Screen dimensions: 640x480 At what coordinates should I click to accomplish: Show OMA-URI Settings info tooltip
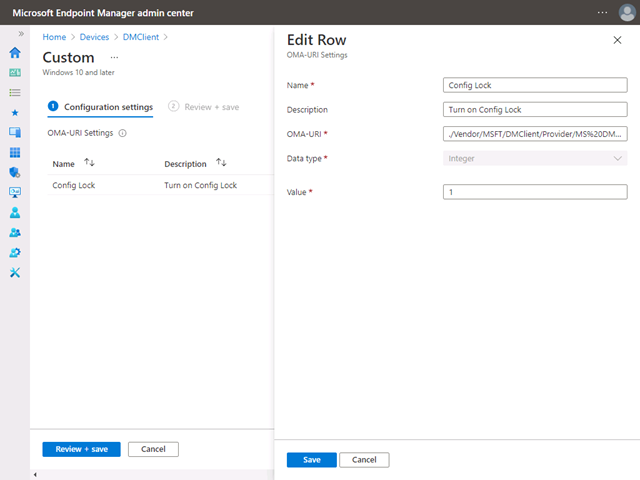(122, 133)
